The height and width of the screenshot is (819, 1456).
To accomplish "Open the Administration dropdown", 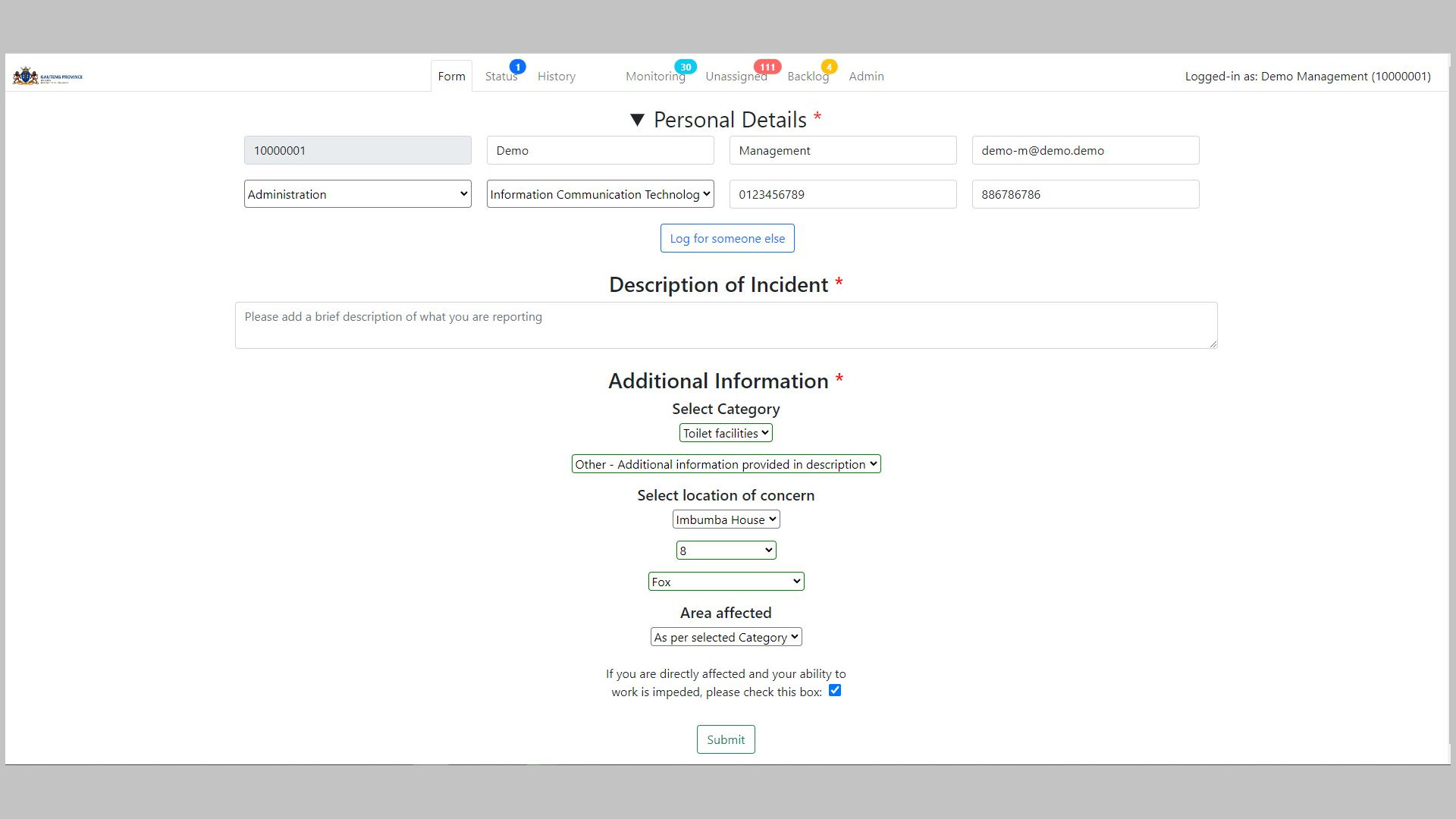I will pyautogui.click(x=357, y=194).
